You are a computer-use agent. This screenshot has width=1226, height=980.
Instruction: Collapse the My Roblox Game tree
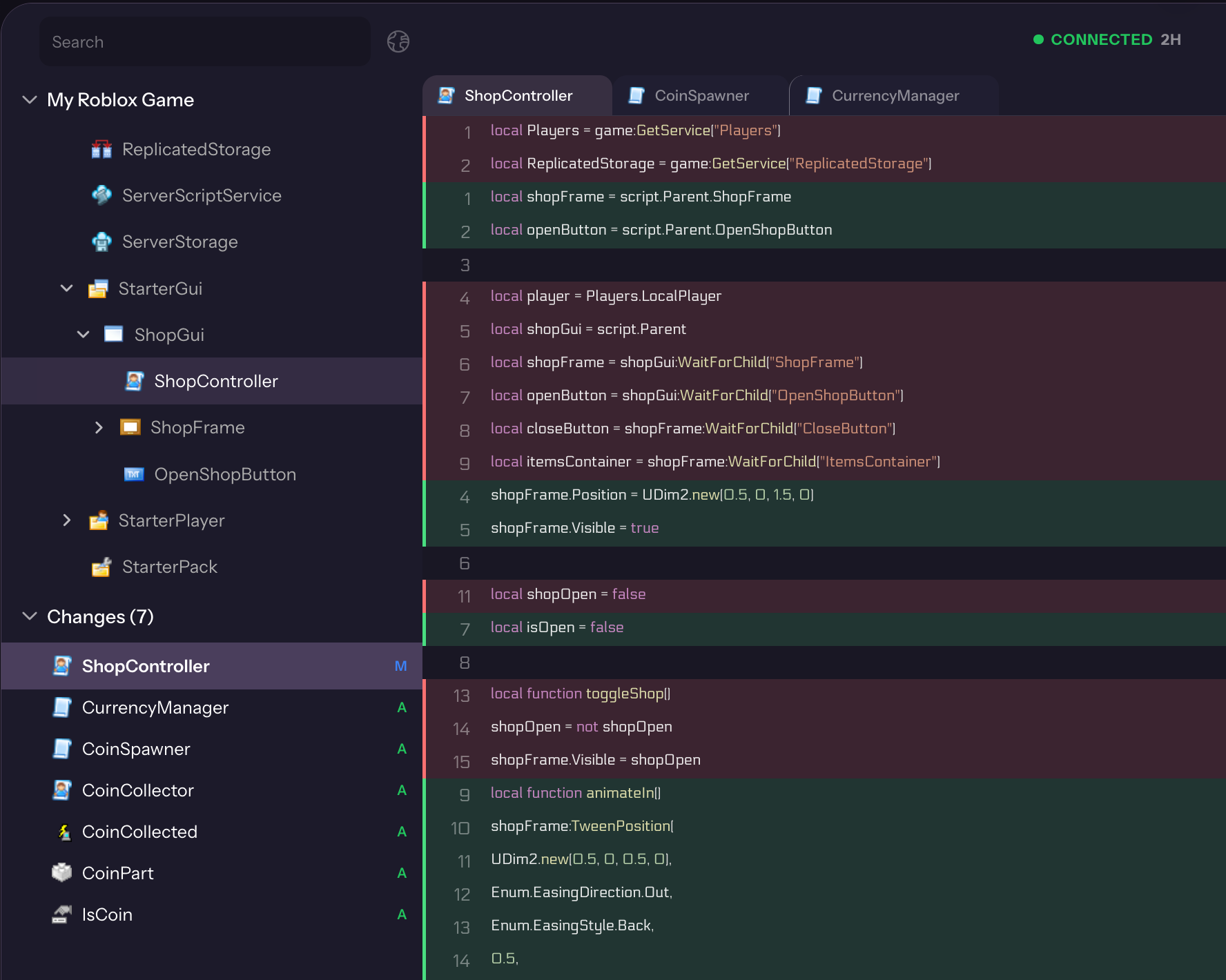click(29, 100)
